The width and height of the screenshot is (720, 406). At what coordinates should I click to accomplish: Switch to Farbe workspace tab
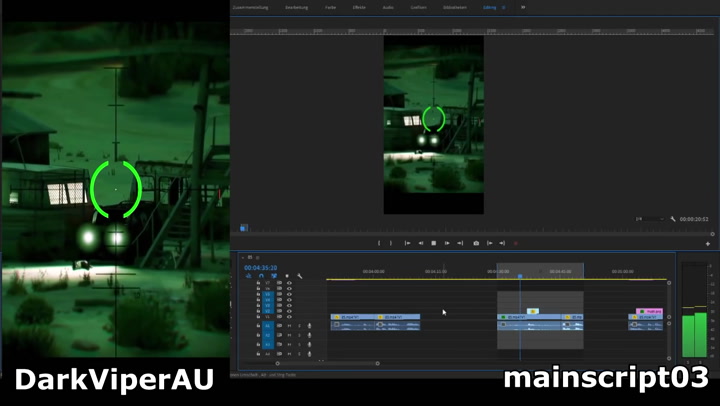click(331, 7)
